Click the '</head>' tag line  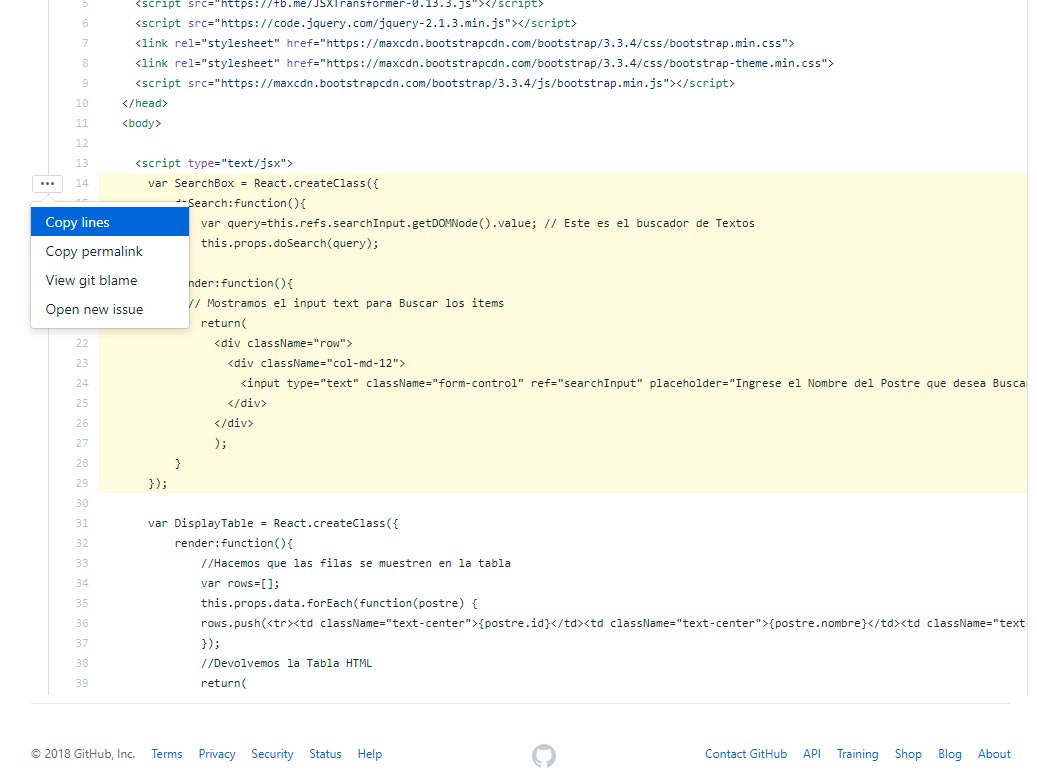coord(145,103)
